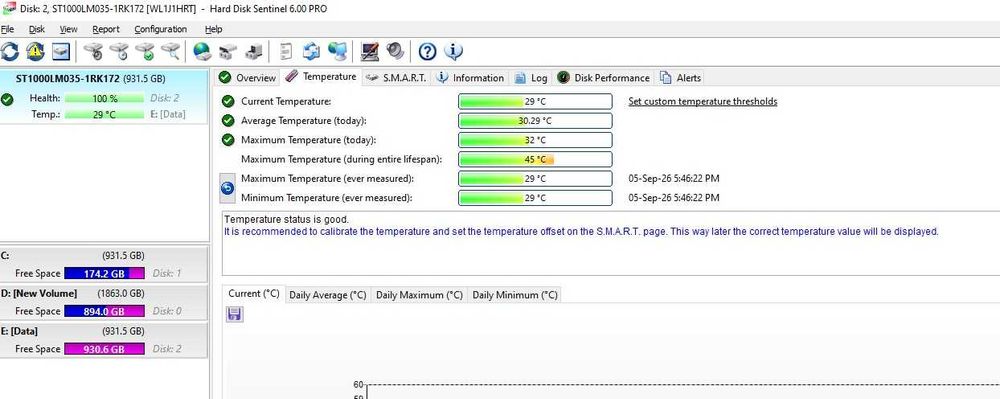This screenshot has width=1000, height=399.
Task: Click the document report toolbar icon
Action: tap(287, 51)
